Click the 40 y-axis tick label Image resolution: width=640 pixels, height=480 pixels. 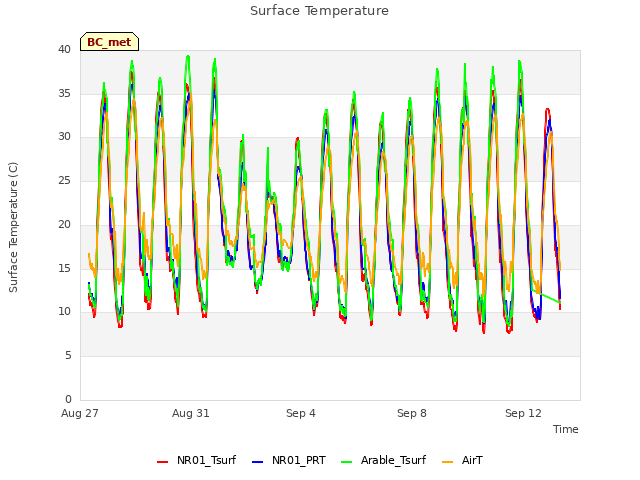[64, 50]
